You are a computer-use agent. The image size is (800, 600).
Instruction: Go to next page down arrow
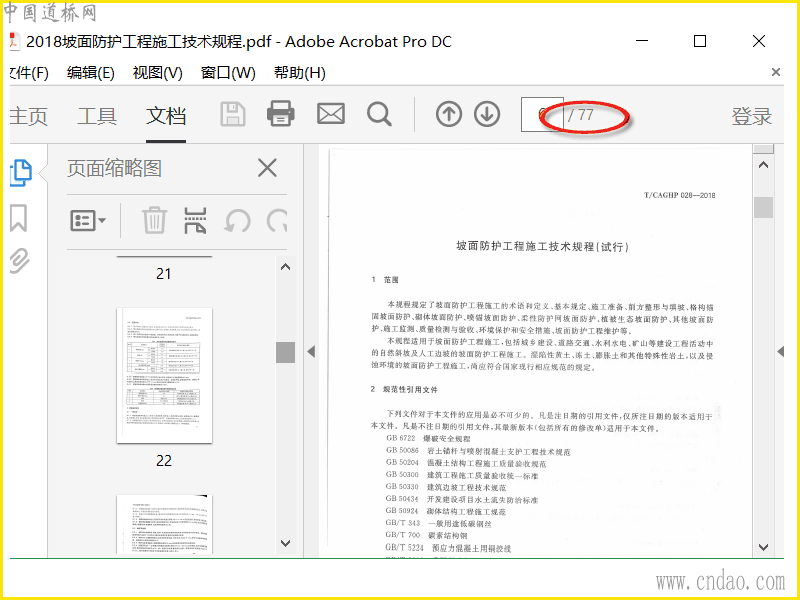point(487,114)
